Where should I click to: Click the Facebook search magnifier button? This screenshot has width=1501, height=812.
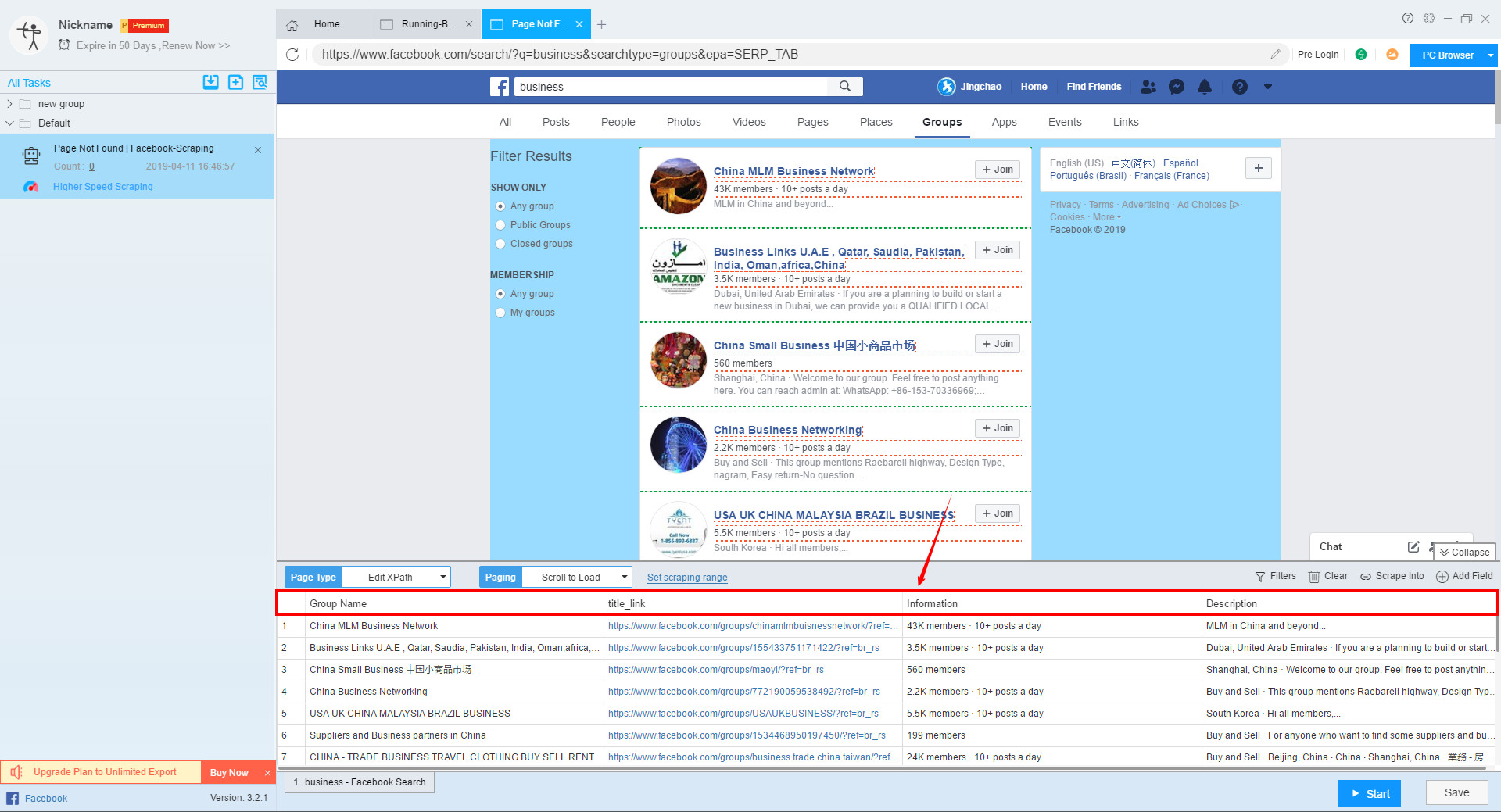coord(845,87)
